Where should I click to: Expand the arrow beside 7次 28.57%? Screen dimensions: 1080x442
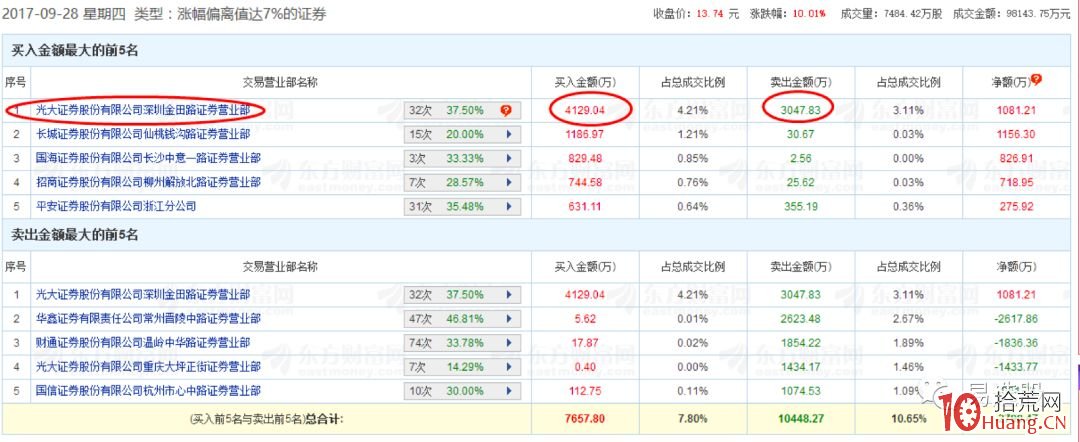coord(509,182)
